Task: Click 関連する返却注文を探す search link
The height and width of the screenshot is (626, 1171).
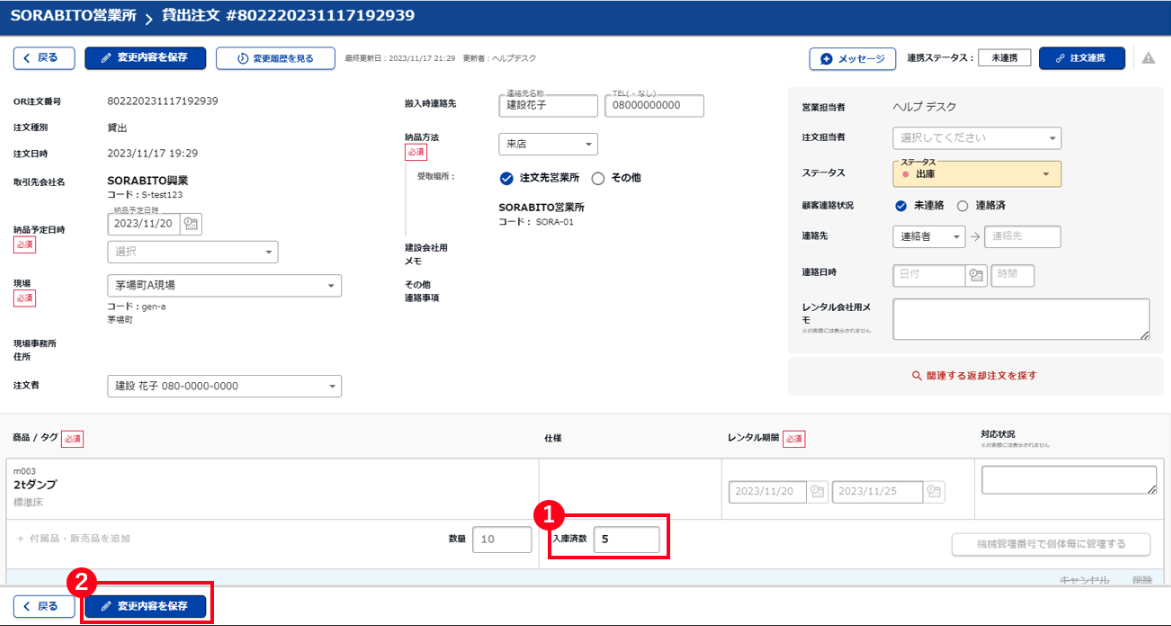Action: coord(974,376)
